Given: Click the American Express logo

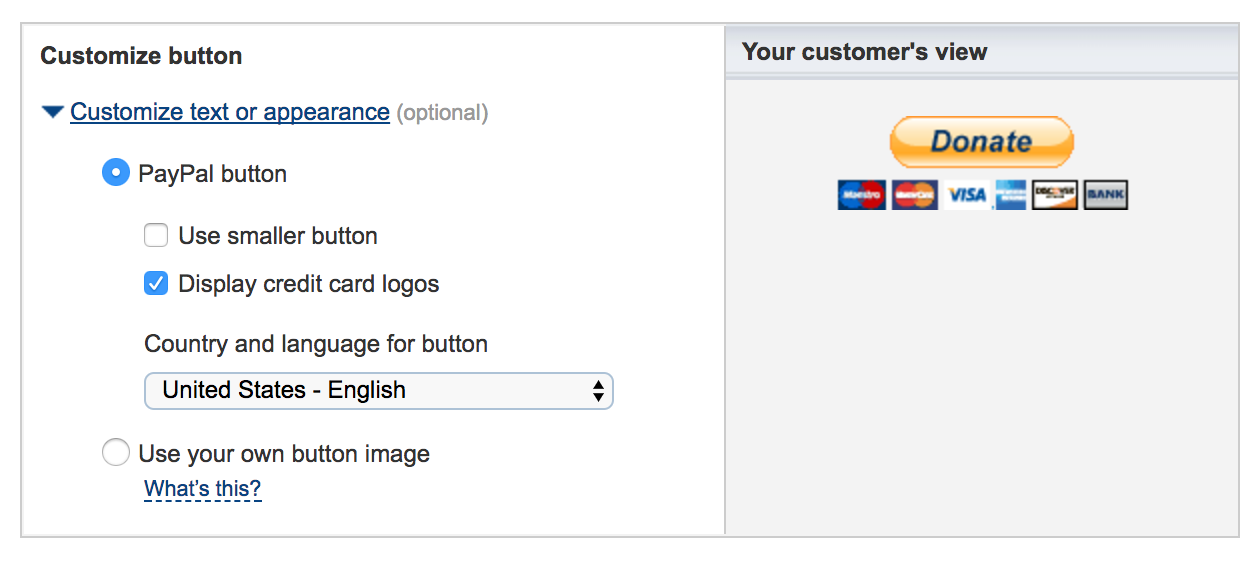Looking at the screenshot, I should [x=1010, y=195].
